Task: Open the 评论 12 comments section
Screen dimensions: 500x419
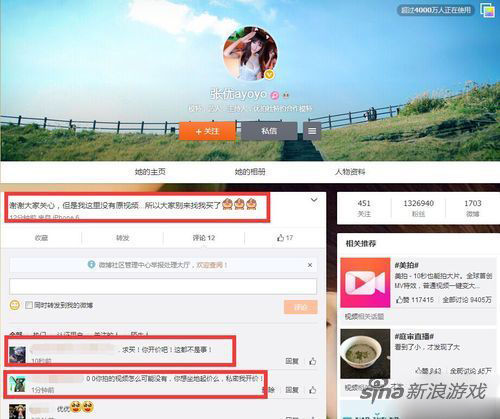Action: [204, 238]
